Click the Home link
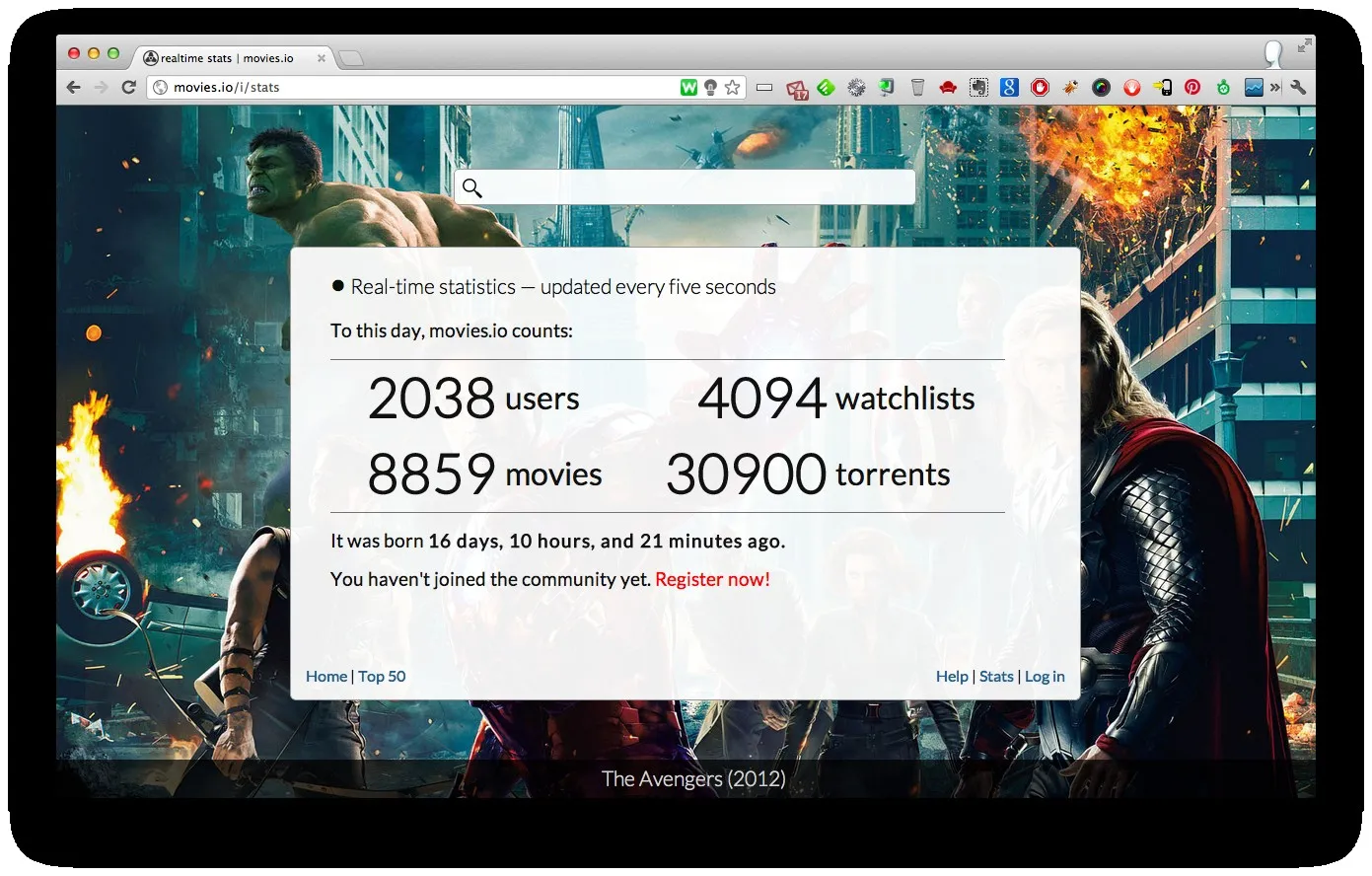Viewport: 1372px width, 876px height. coord(326,677)
